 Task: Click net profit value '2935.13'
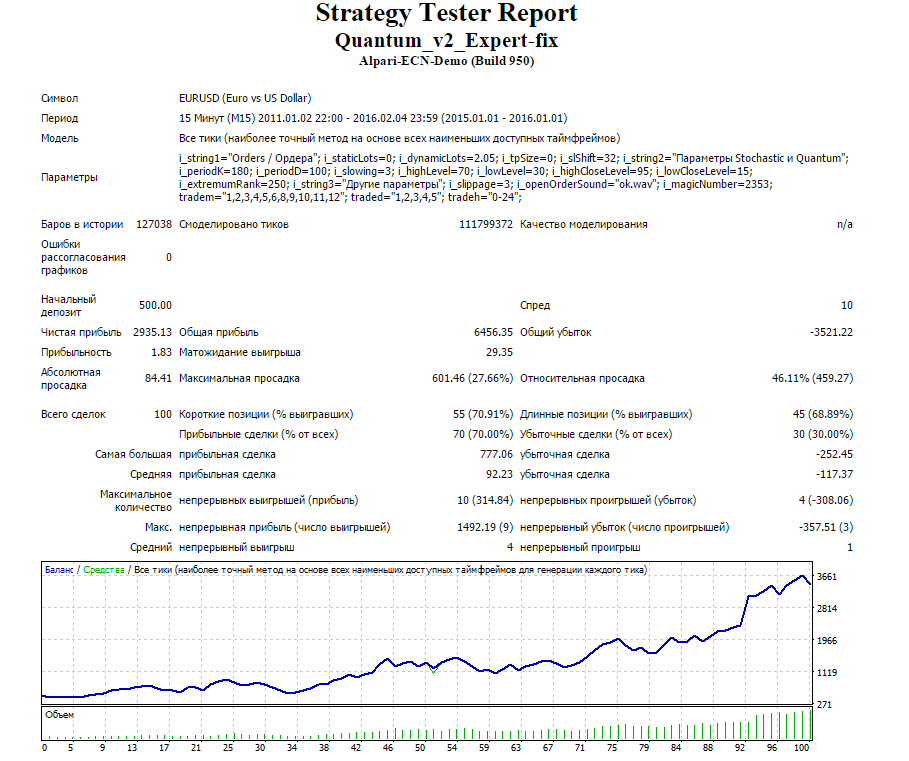[x=152, y=332]
